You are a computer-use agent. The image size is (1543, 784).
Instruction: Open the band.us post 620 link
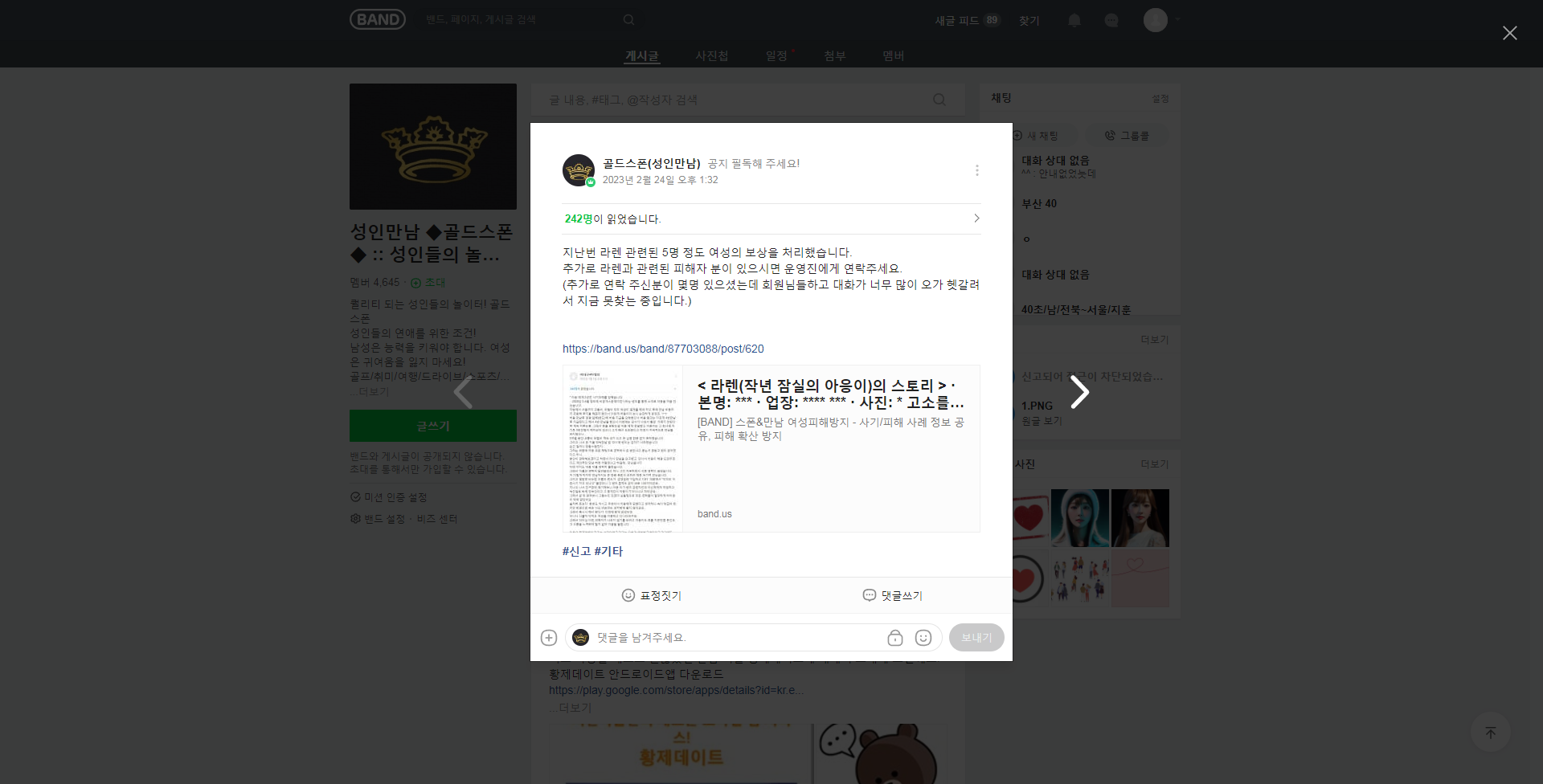tap(663, 349)
